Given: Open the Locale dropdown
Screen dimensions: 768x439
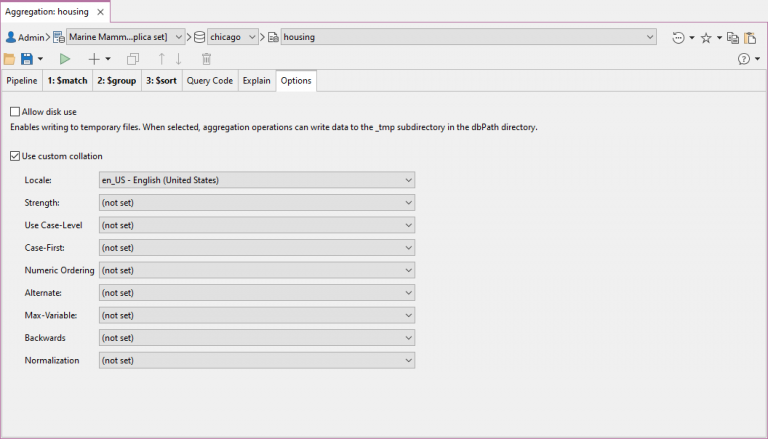Looking at the screenshot, I should click(x=257, y=180).
